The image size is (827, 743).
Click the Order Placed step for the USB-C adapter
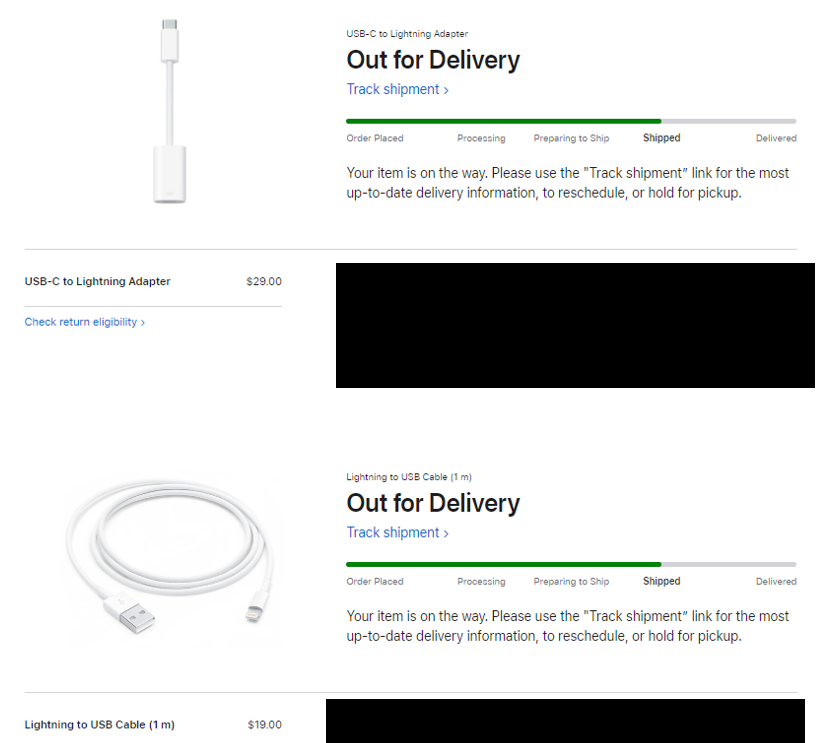375,138
